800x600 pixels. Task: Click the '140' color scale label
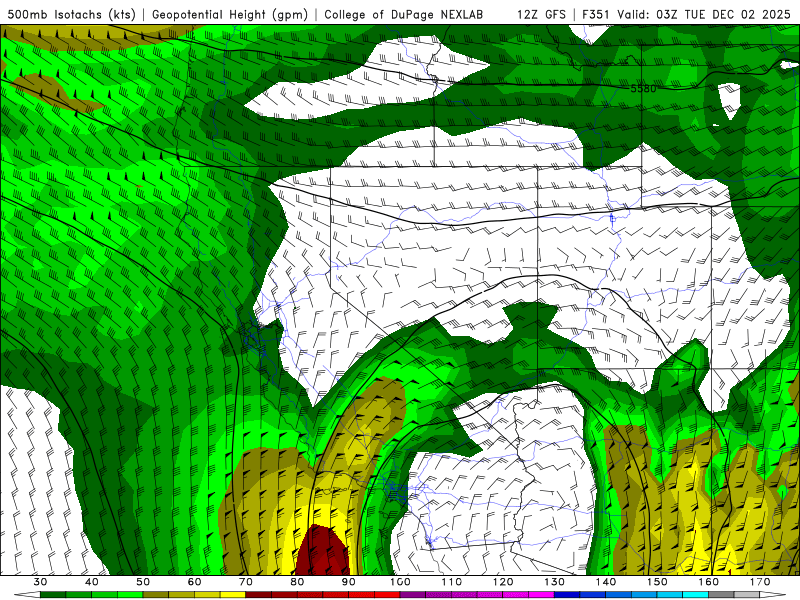[x=606, y=582]
